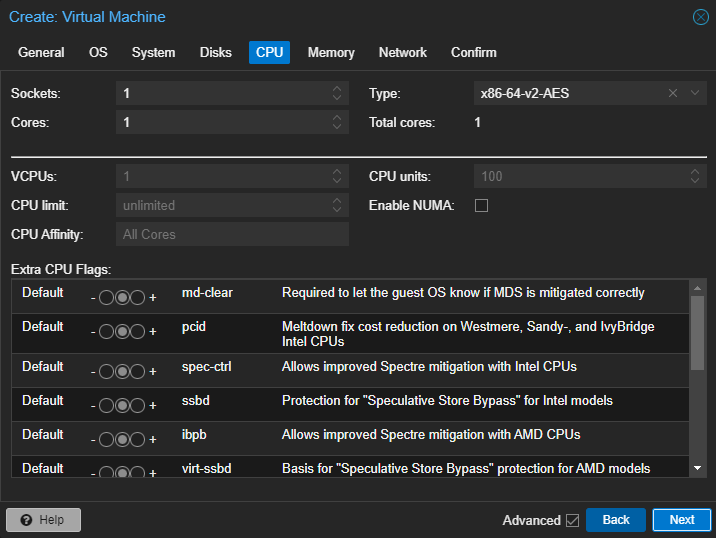Disable ibpb flag using minus radio

tap(106, 439)
